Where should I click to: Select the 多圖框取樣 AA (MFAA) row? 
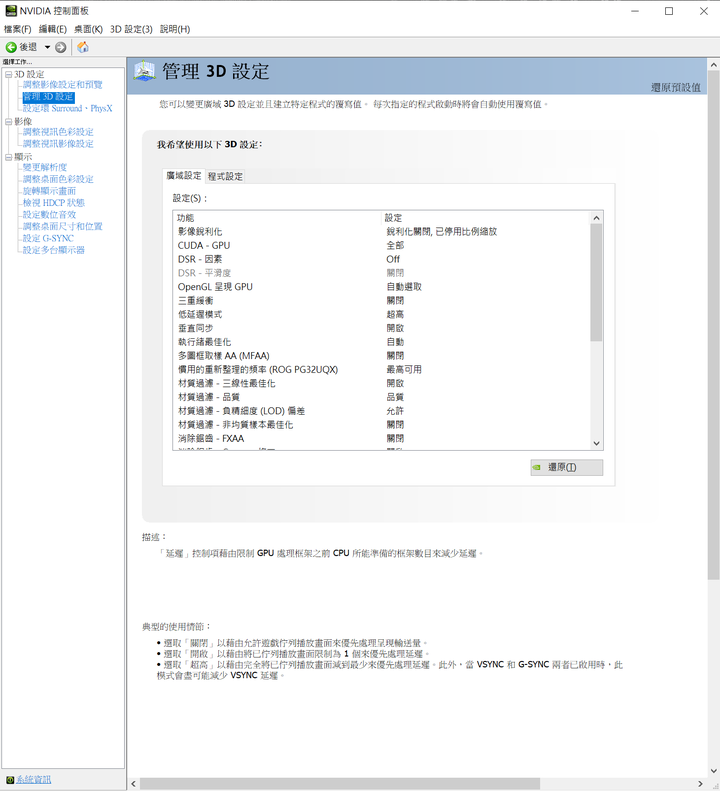(381, 356)
